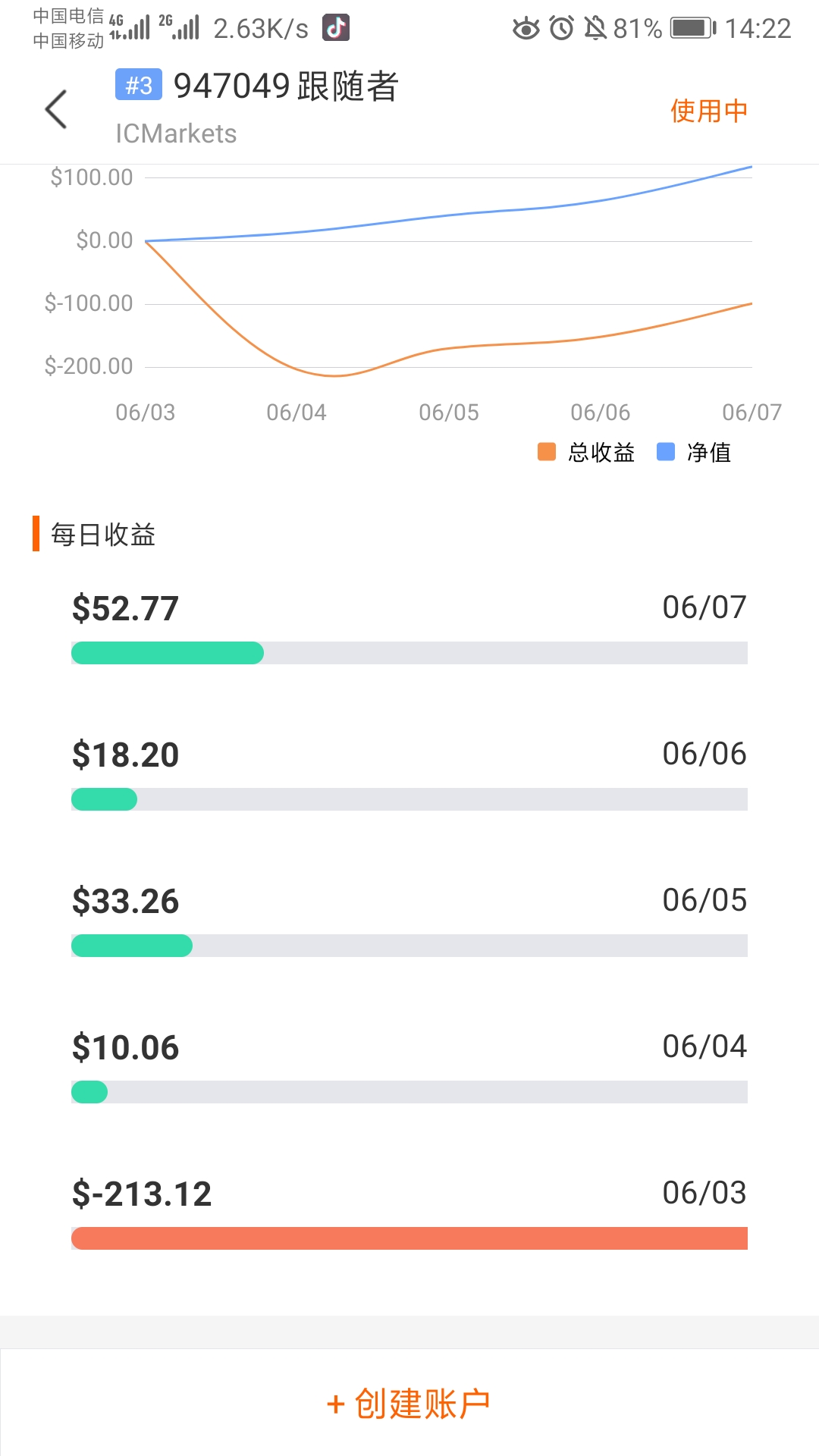Open the 947049 跟随者 account title
The height and width of the screenshot is (1456, 819).
coord(286,86)
